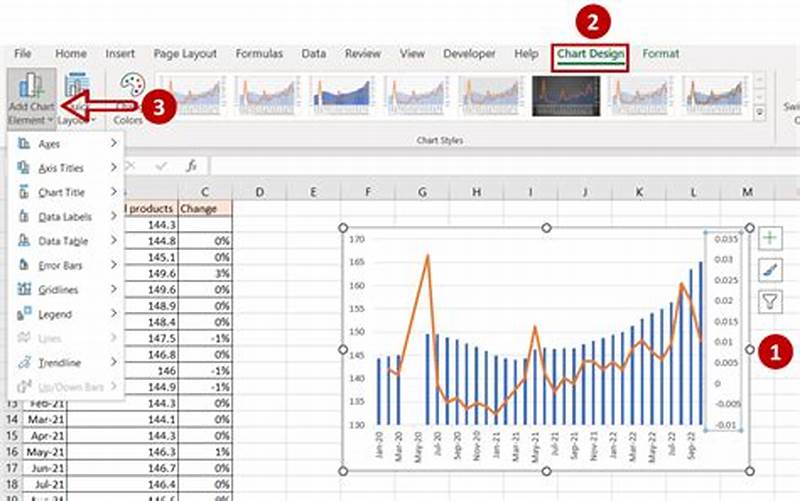Apply the dark background chart style
Screen dimensions: 800x501
pyautogui.click(x=566, y=96)
